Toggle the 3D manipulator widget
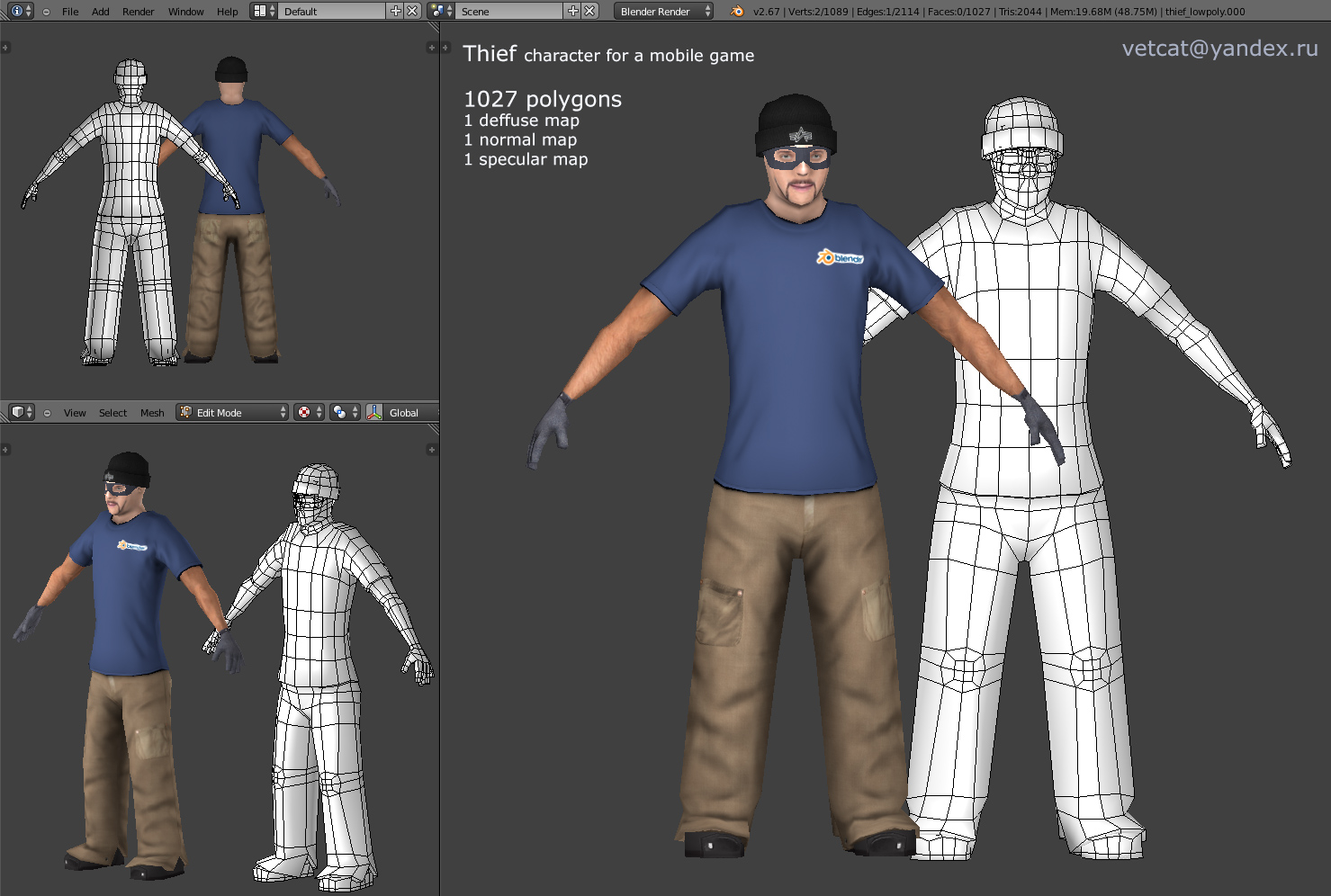The image size is (1331, 896). (374, 412)
